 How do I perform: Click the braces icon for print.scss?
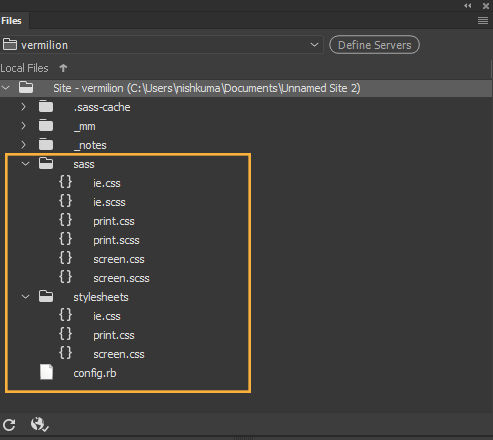click(65, 239)
